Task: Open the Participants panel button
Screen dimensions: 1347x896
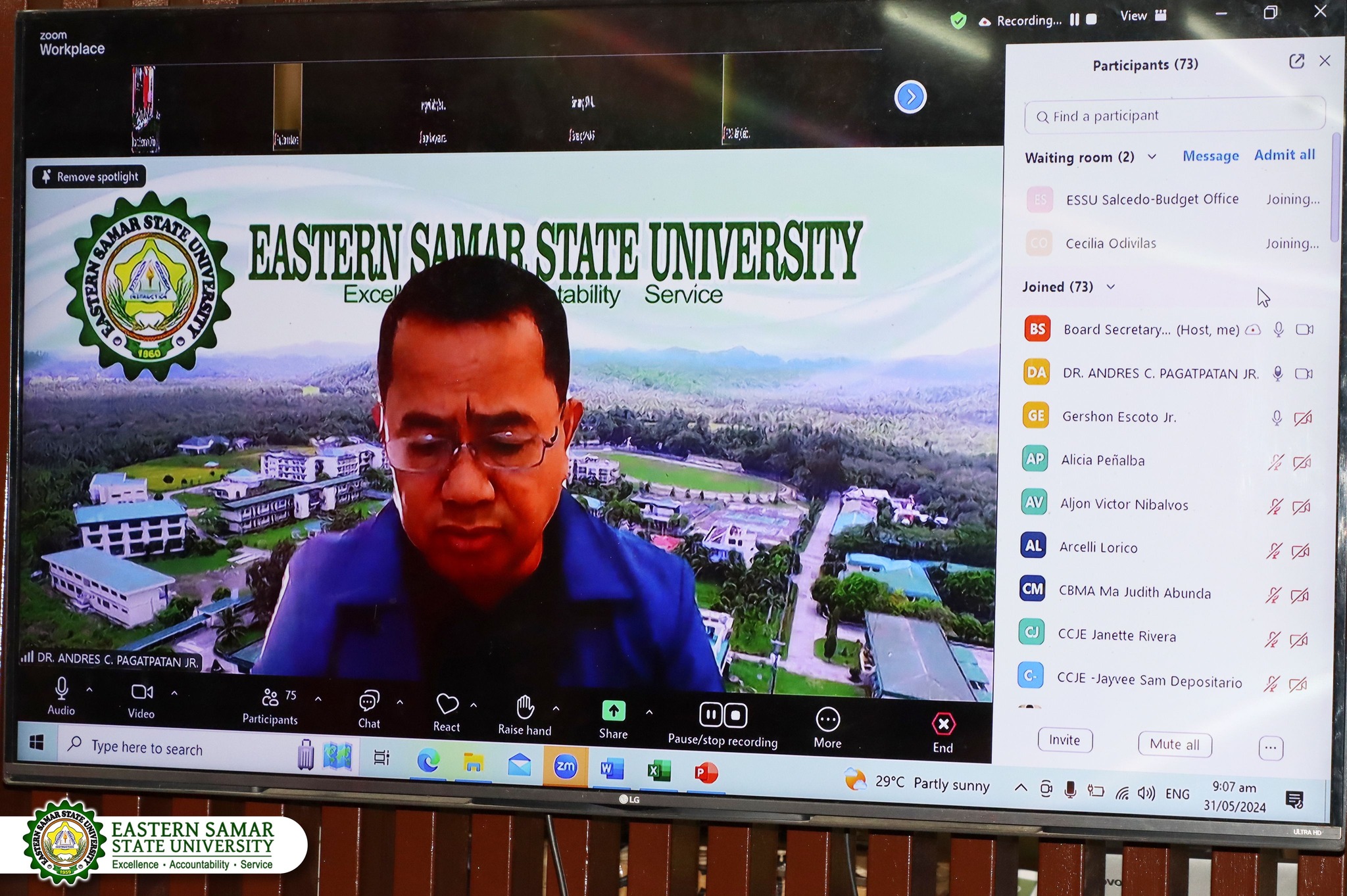Action: pyautogui.click(x=270, y=707)
